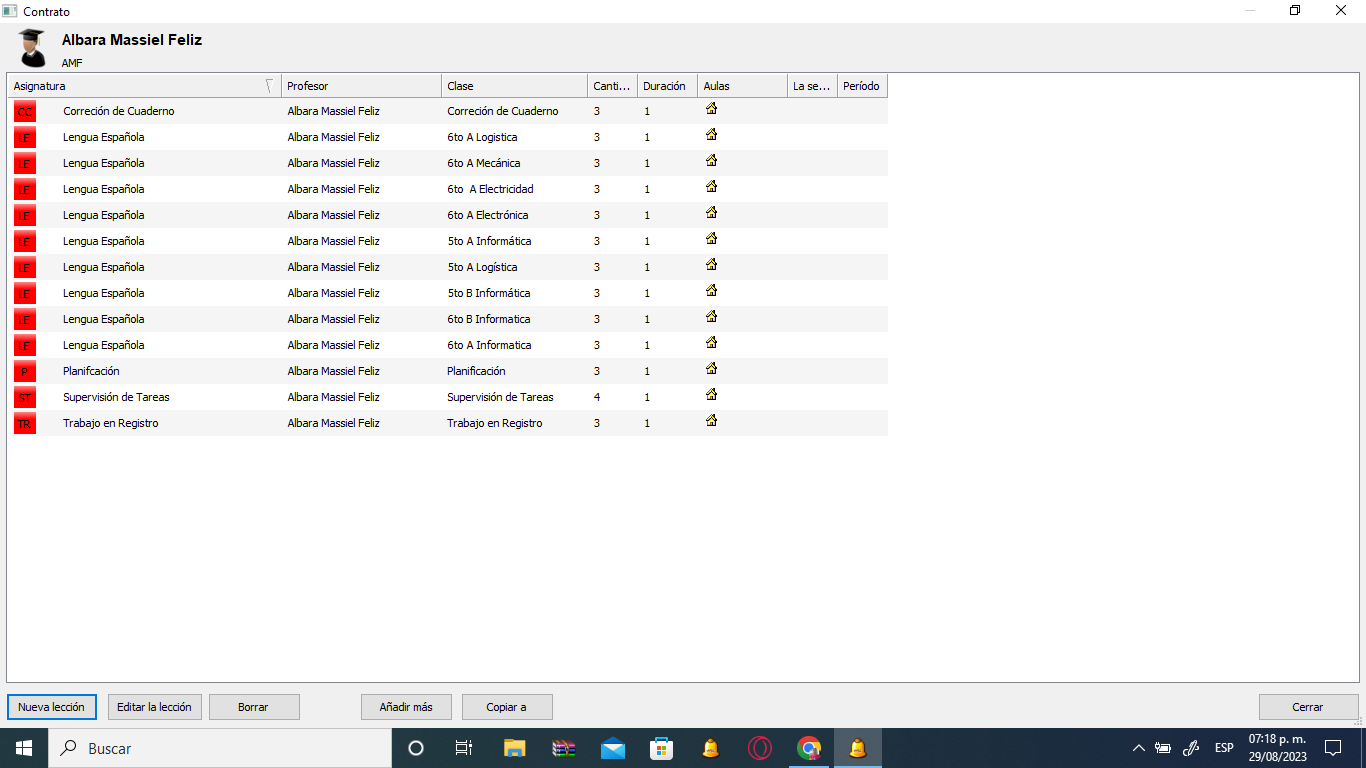Select '6to A Informatica' class cell
1366x768 pixels.
pos(489,345)
